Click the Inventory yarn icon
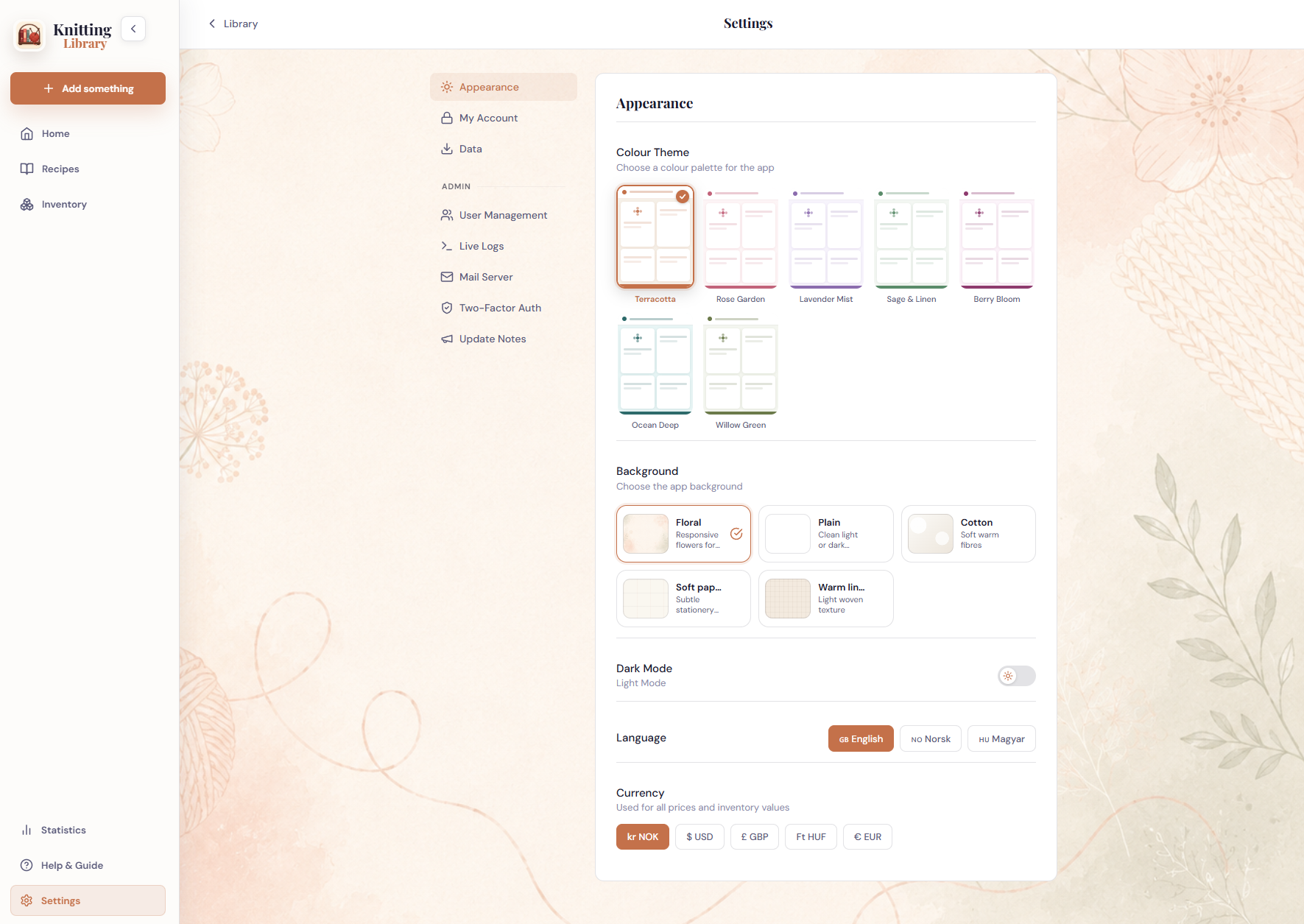Image resolution: width=1304 pixels, height=924 pixels. click(x=27, y=204)
